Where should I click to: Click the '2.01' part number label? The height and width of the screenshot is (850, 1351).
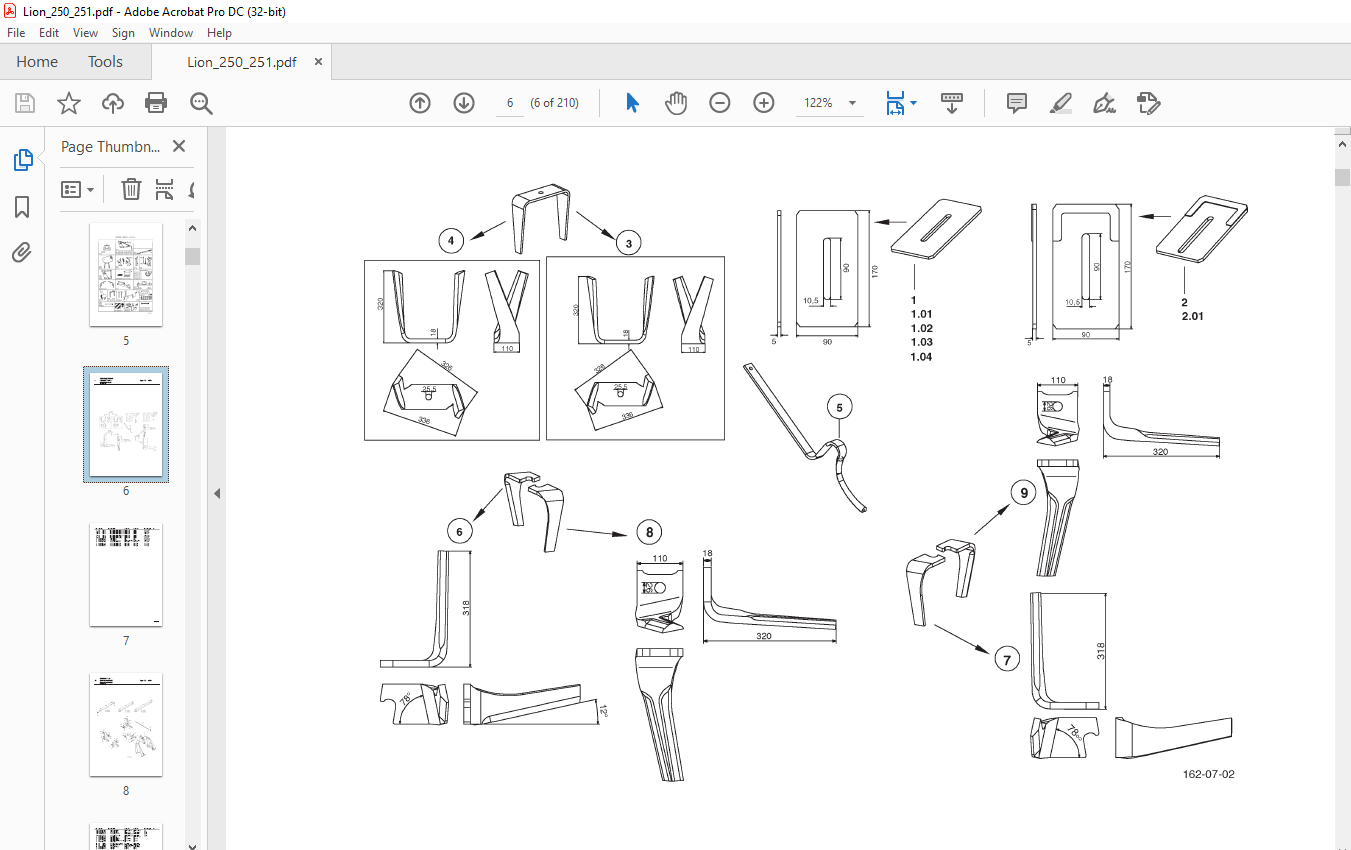(x=1192, y=315)
